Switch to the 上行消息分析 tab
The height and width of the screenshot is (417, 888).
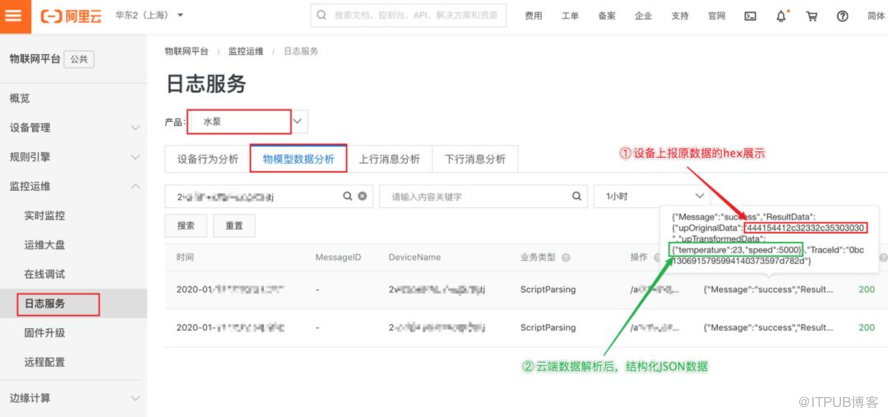pyautogui.click(x=389, y=158)
